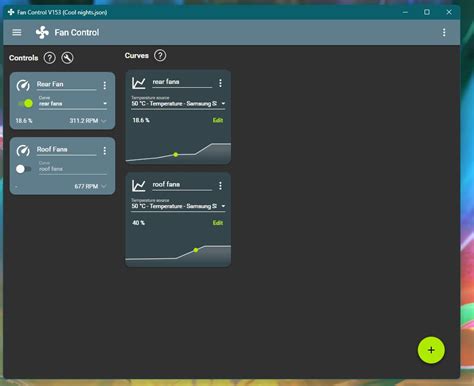Click the Controls section heading
The height and width of the screenshot is (386, 474).
click(x=24, y=58)
